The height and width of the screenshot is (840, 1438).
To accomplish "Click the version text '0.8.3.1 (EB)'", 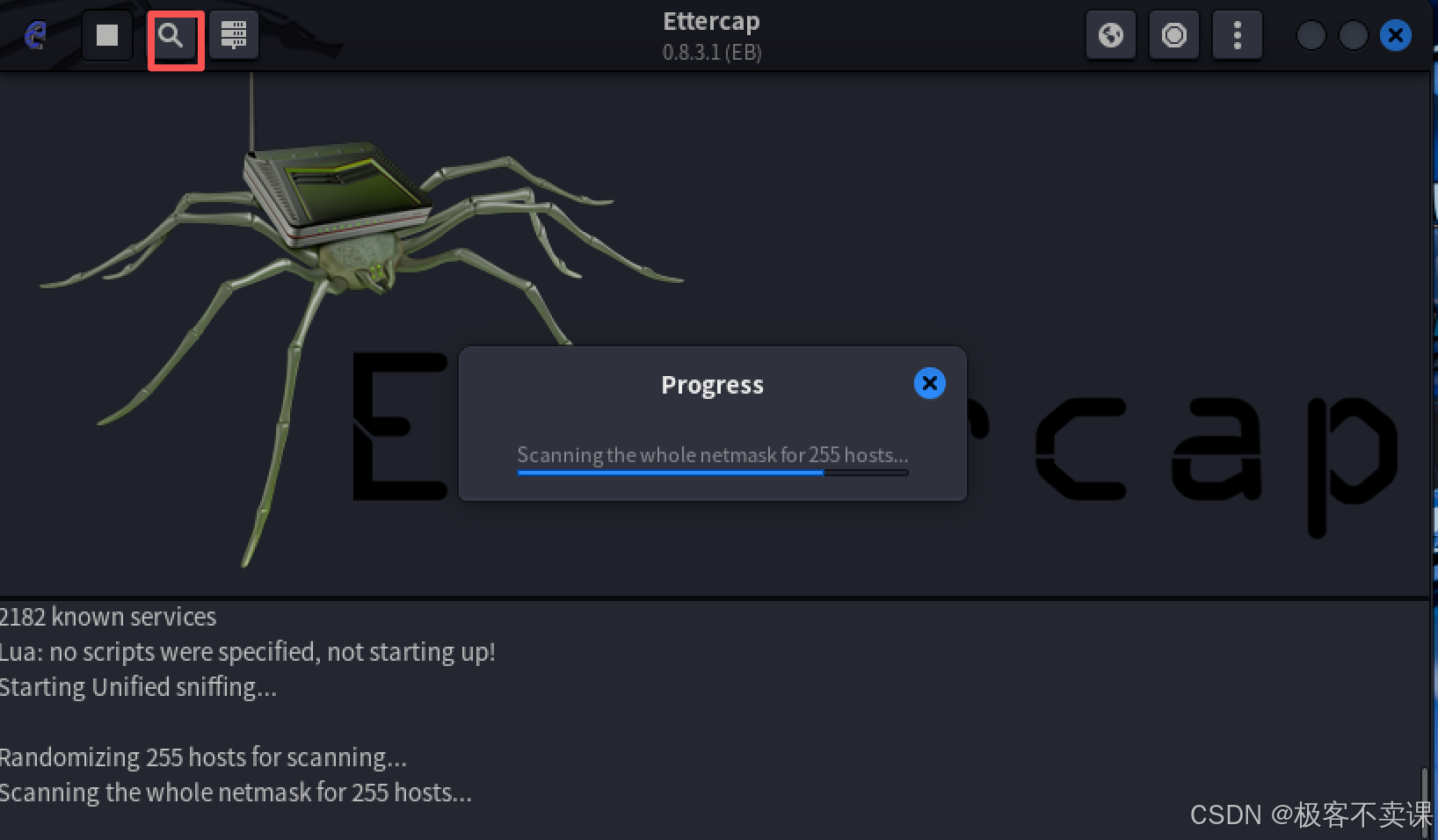I will 712,53.
